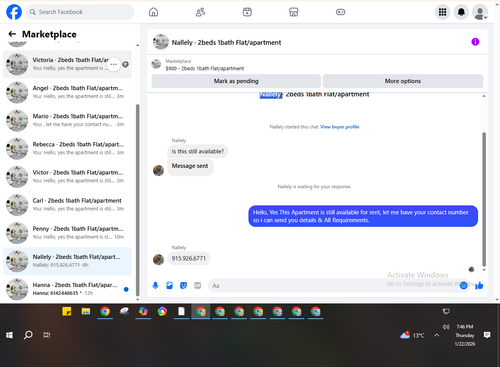Screen dimensions: 500x367
Task: Open Hanna conversation
Action: [x=67, y=289]
